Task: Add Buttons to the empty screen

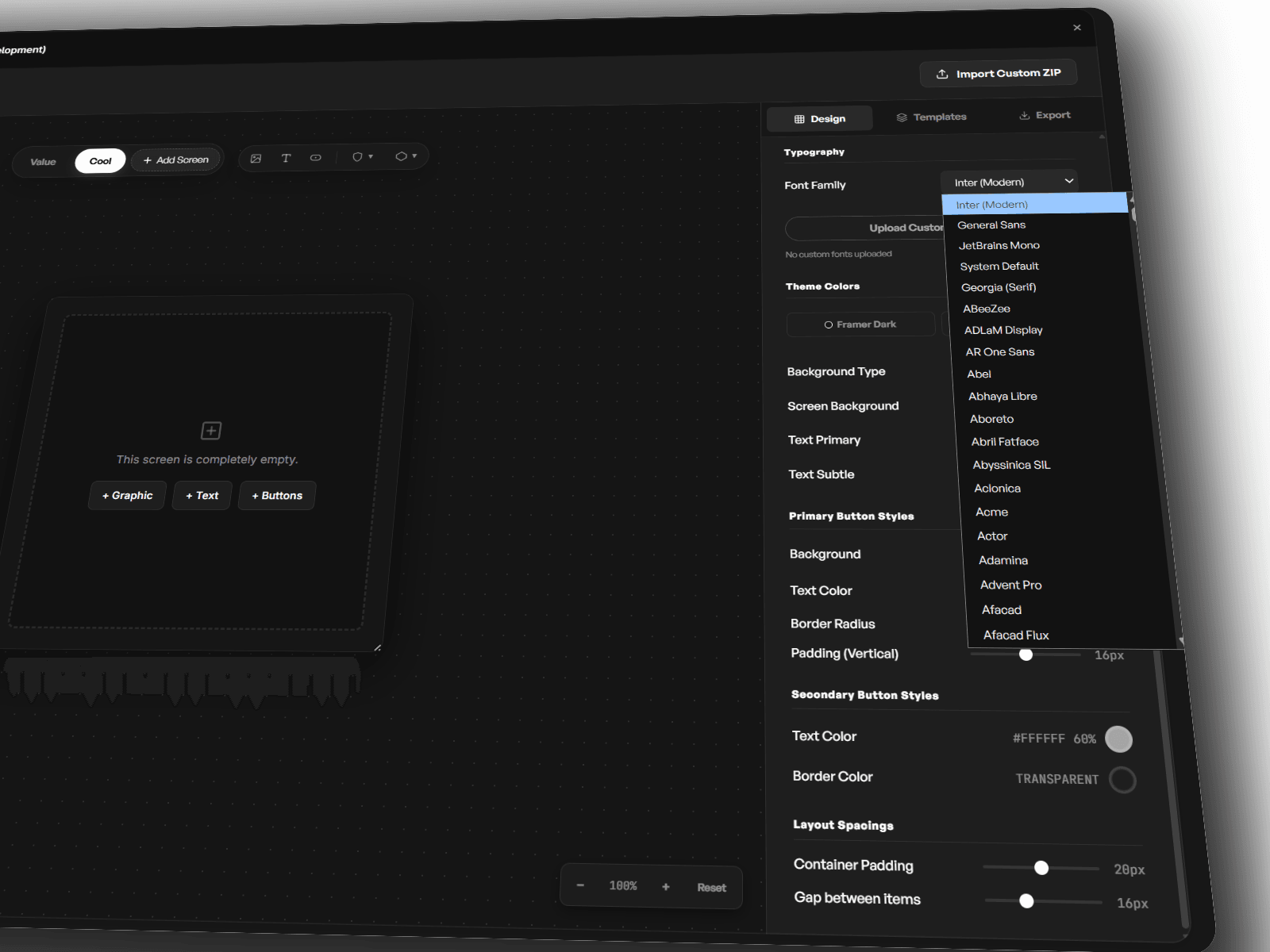Action: 277,496
